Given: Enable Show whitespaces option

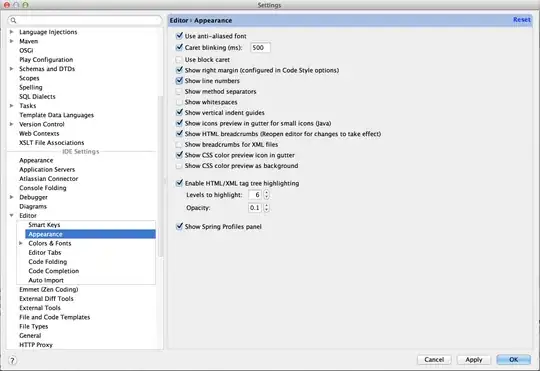Looking at the screenshot, I should [179, 102].
